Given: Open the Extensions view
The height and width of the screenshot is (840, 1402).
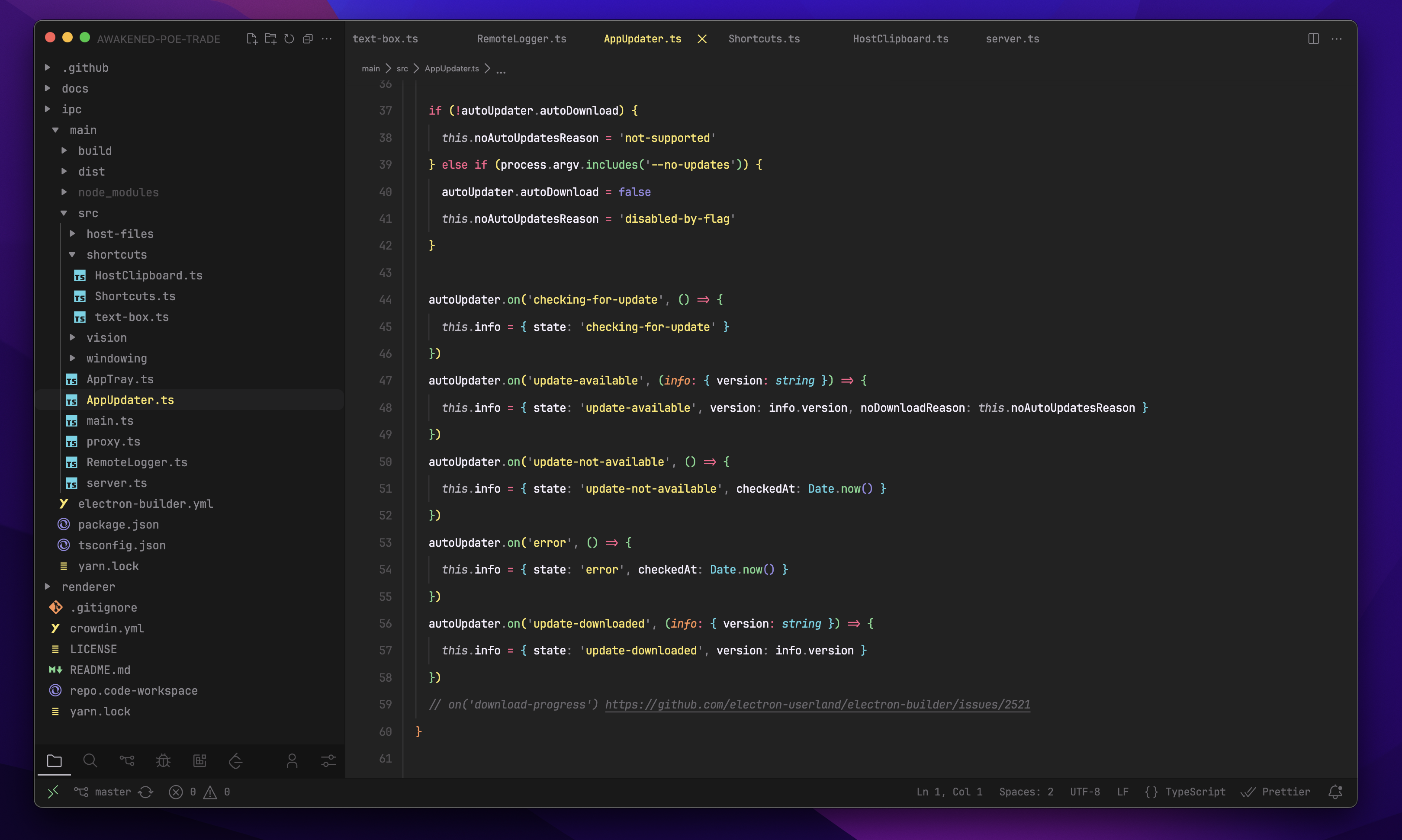Looking at the screenshot, I should 200,760.
